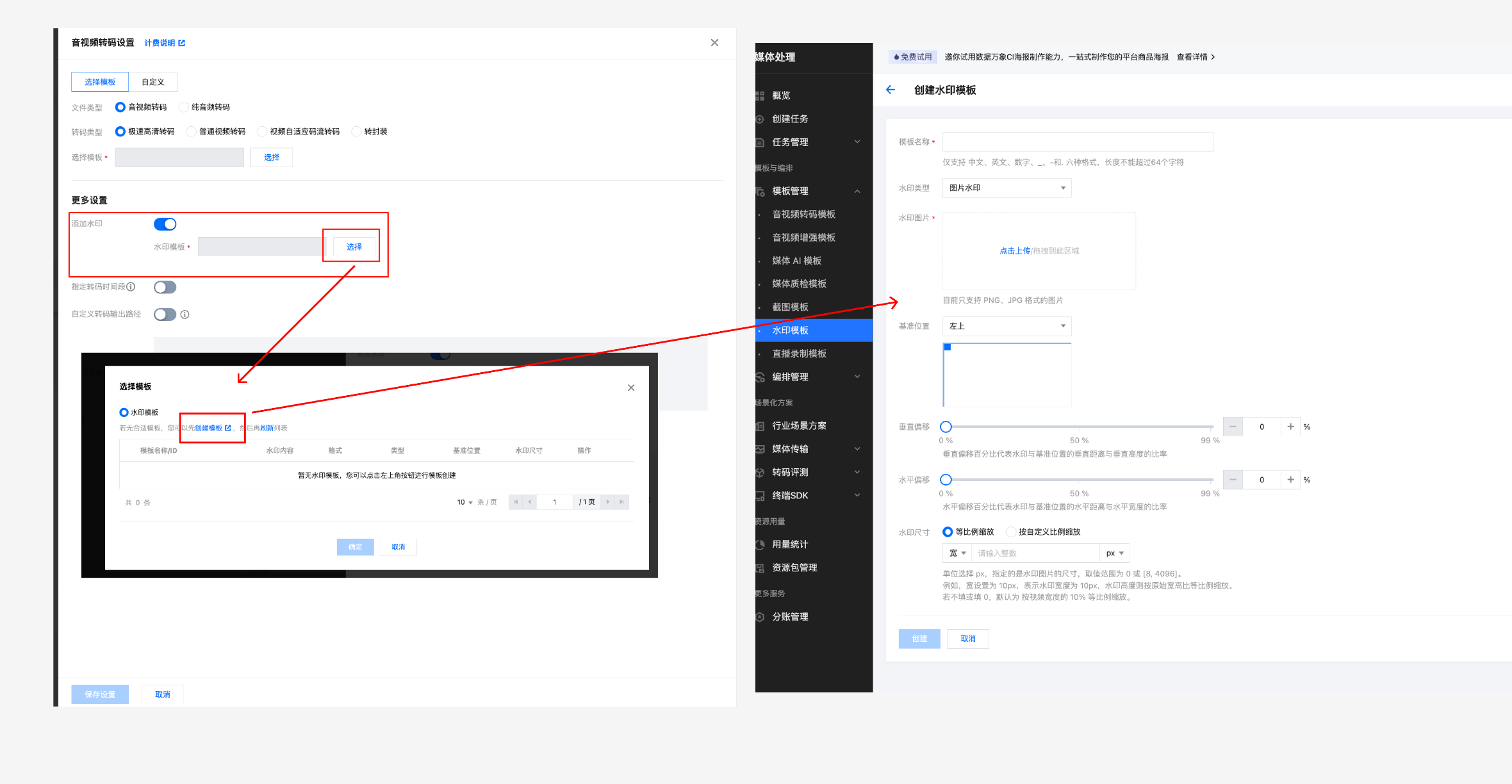Click the back arrow beside 创建水印模板
The image size is (1512, 784).
pyautogui.click(x=891, y=90)
